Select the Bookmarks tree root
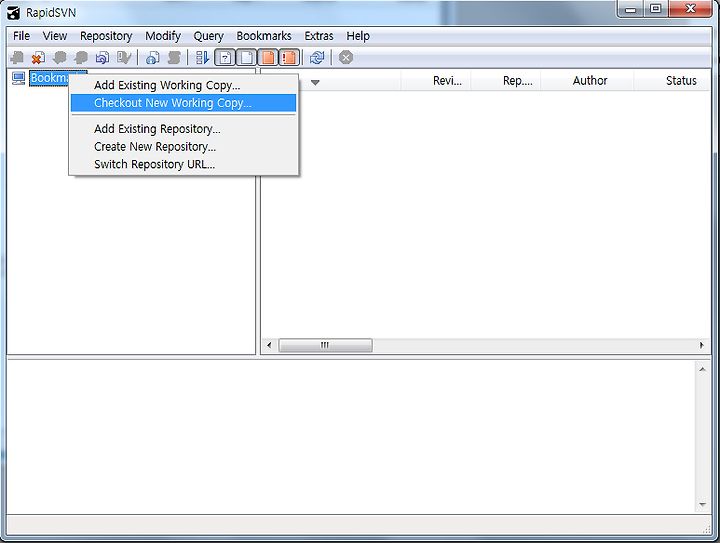 pos(49,78)
